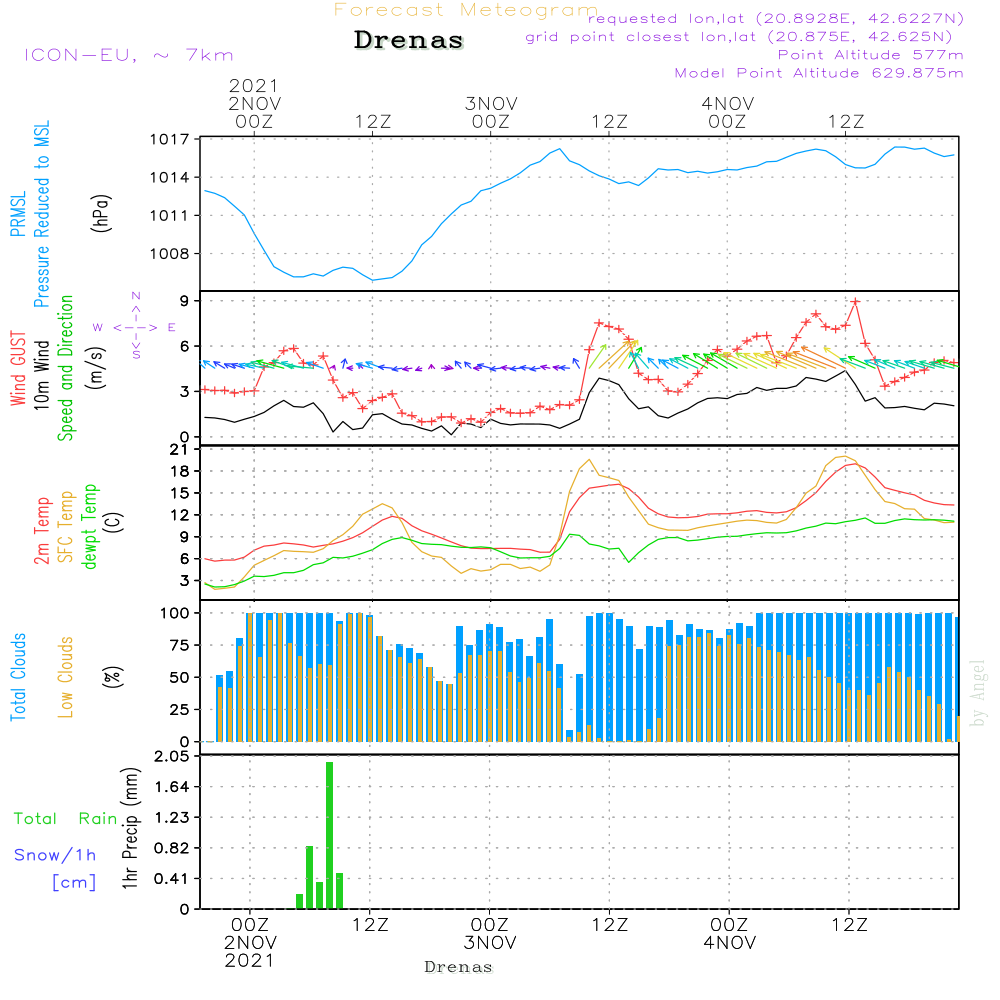This screenshot has height=1000, width=1000.
Task: Click the highest wind gust peak marker
Action: [855, 301]
